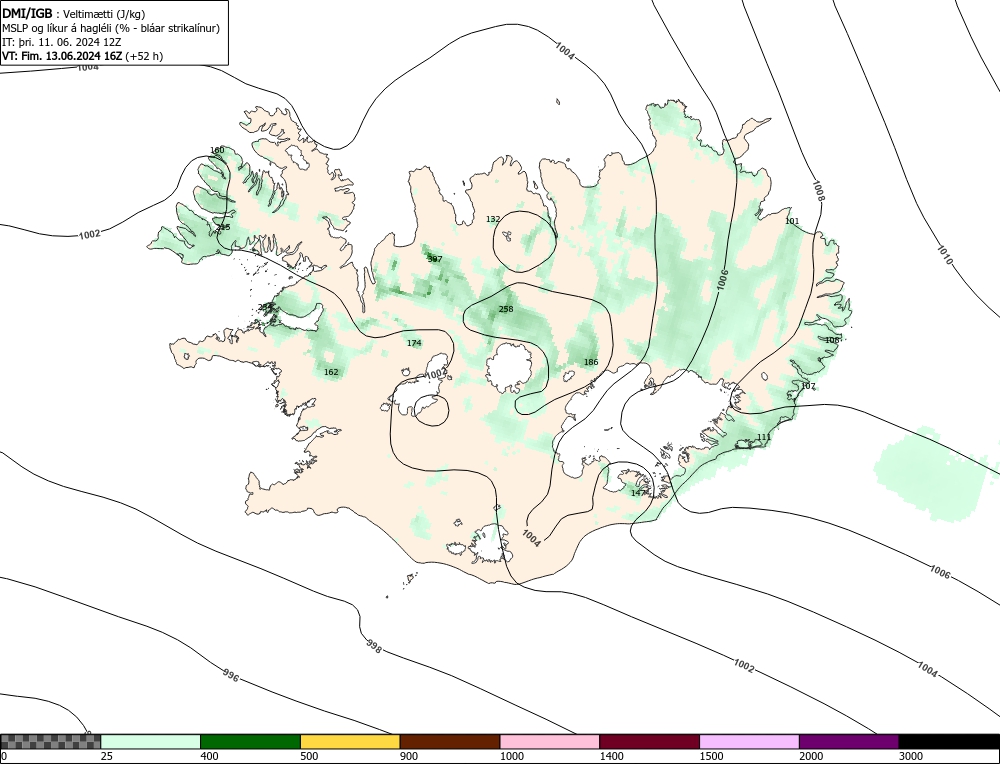This screenshot has width=1000, height=764.
Task: Click the 996 isobar label
Action: pos(231,675)
